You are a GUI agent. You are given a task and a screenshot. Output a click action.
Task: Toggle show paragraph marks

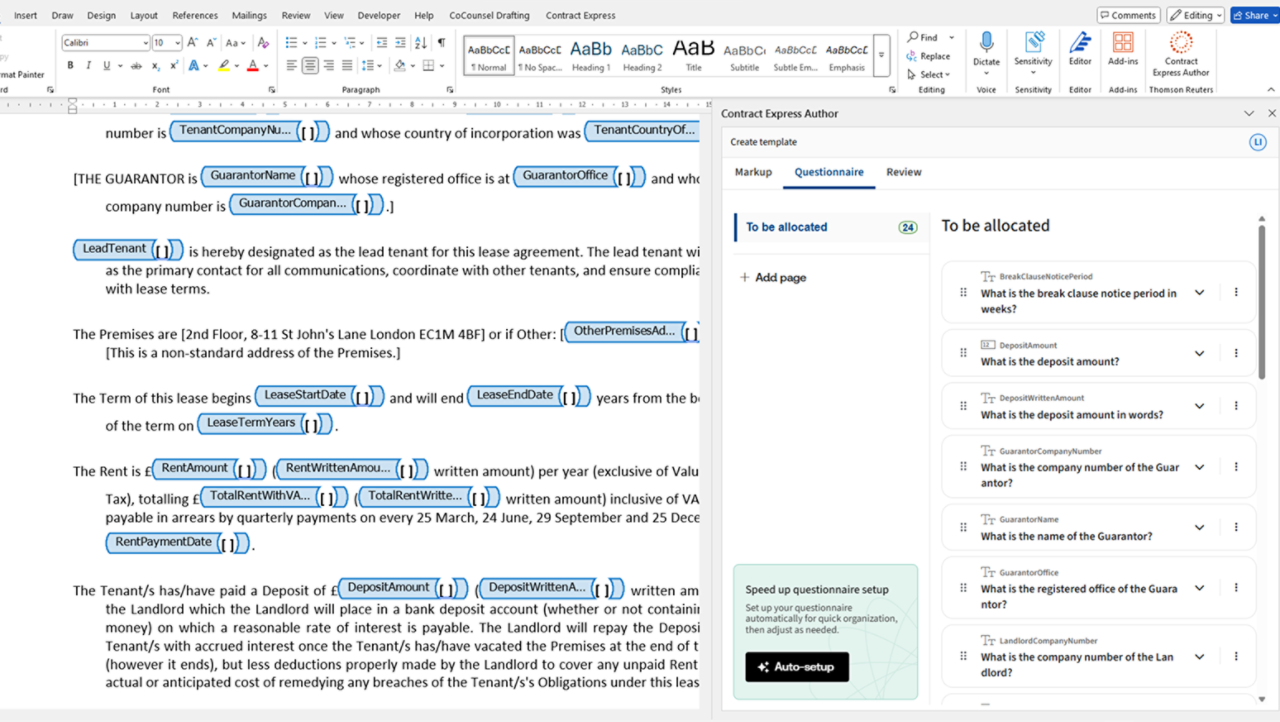(x=441, y=43)
